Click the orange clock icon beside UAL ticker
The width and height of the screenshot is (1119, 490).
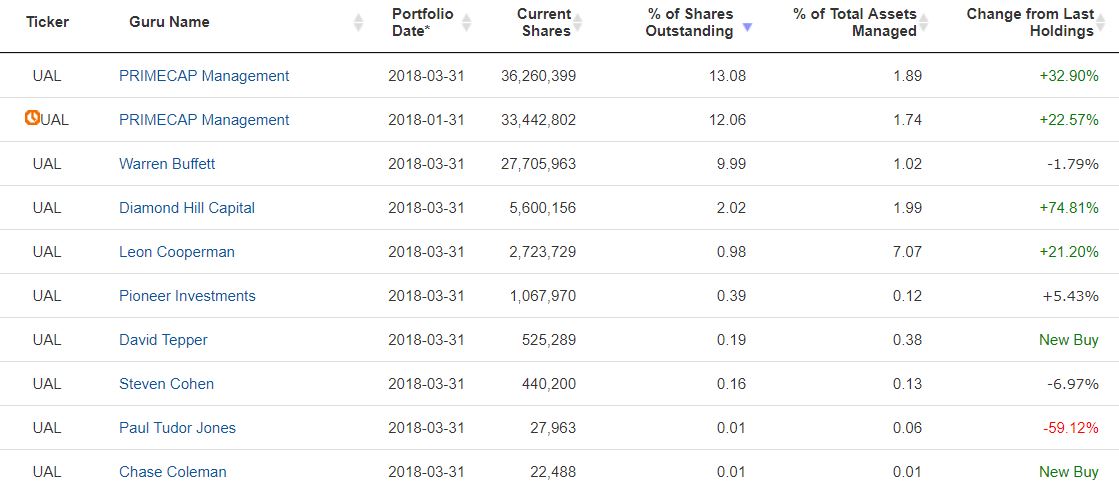[x=31, y=118]
